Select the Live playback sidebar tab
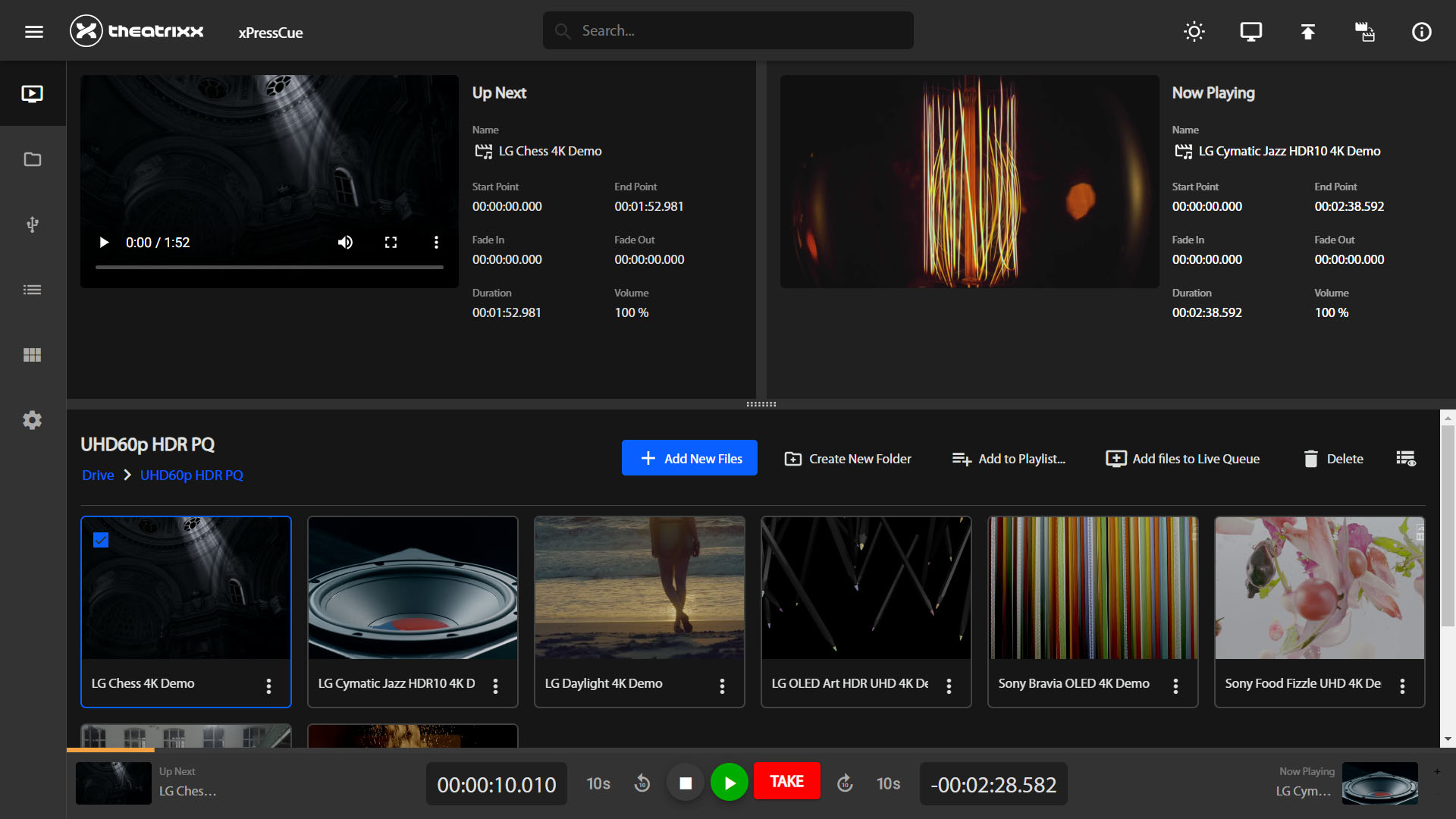The width and height of the screenshot is (1456, 819). click(33, 94)
